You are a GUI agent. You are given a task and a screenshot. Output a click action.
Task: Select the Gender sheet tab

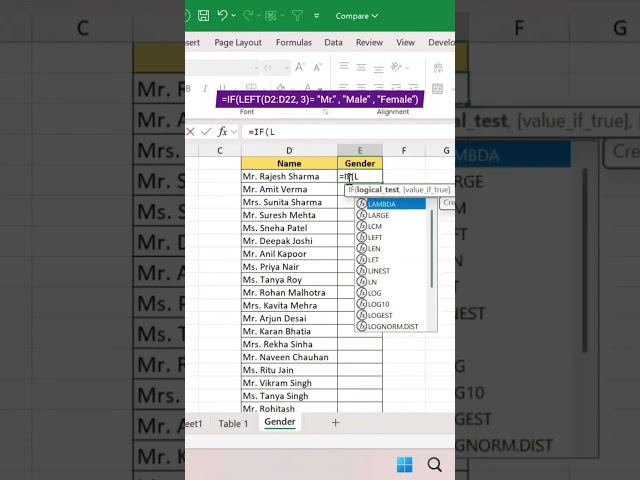280,422
